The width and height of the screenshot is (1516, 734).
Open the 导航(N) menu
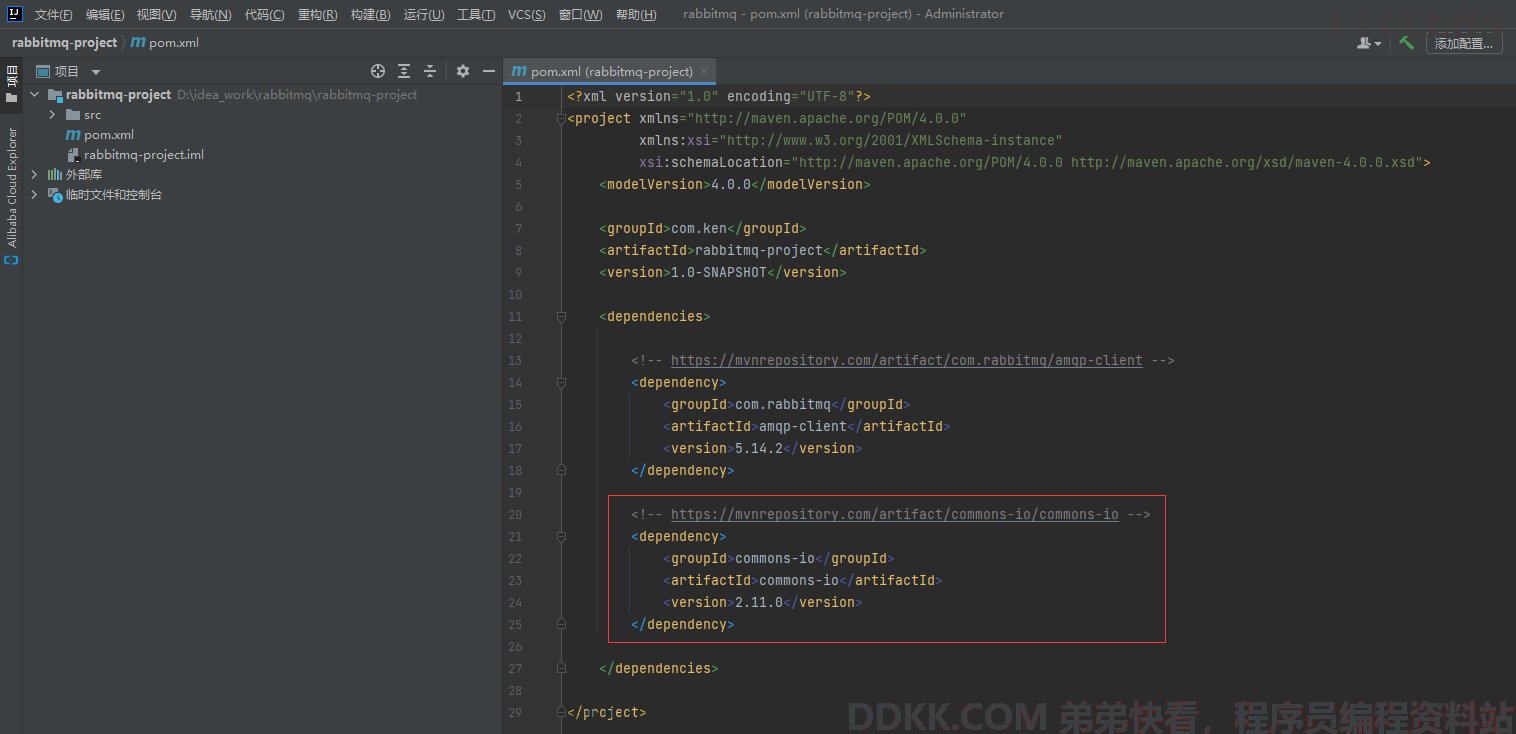(210, 14)
